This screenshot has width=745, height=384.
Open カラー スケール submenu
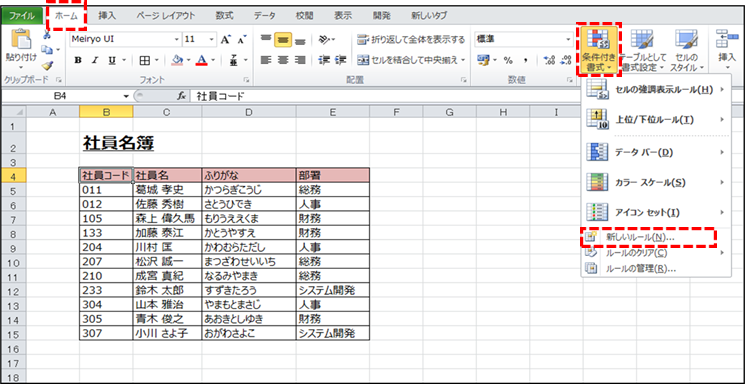click(656, 182)
